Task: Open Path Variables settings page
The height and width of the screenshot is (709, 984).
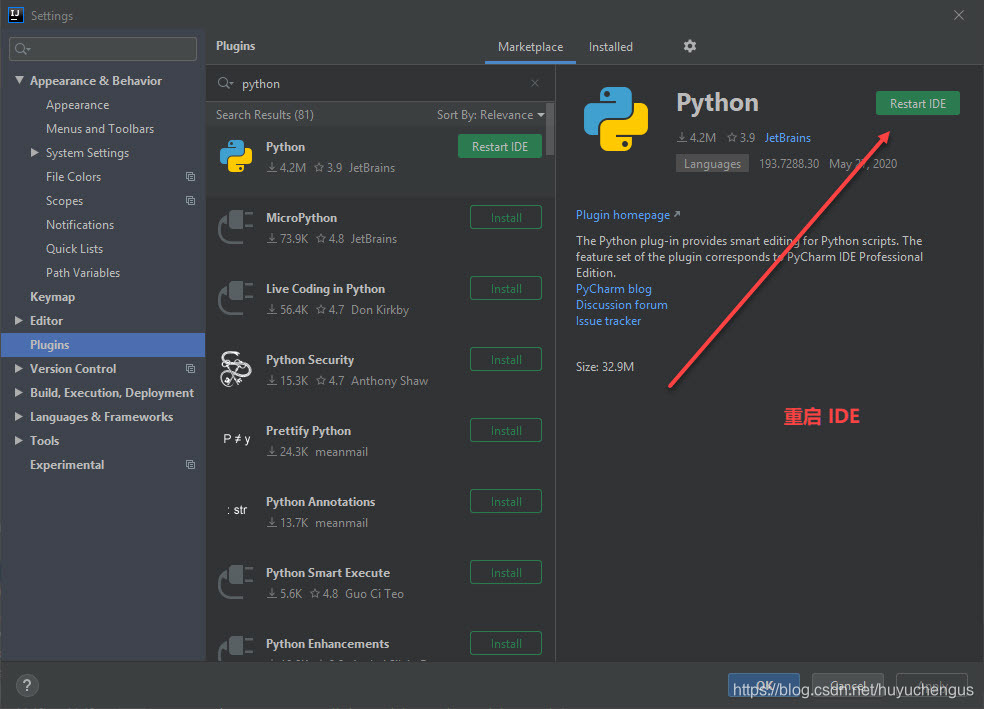Action: click(x=83, y=273)
